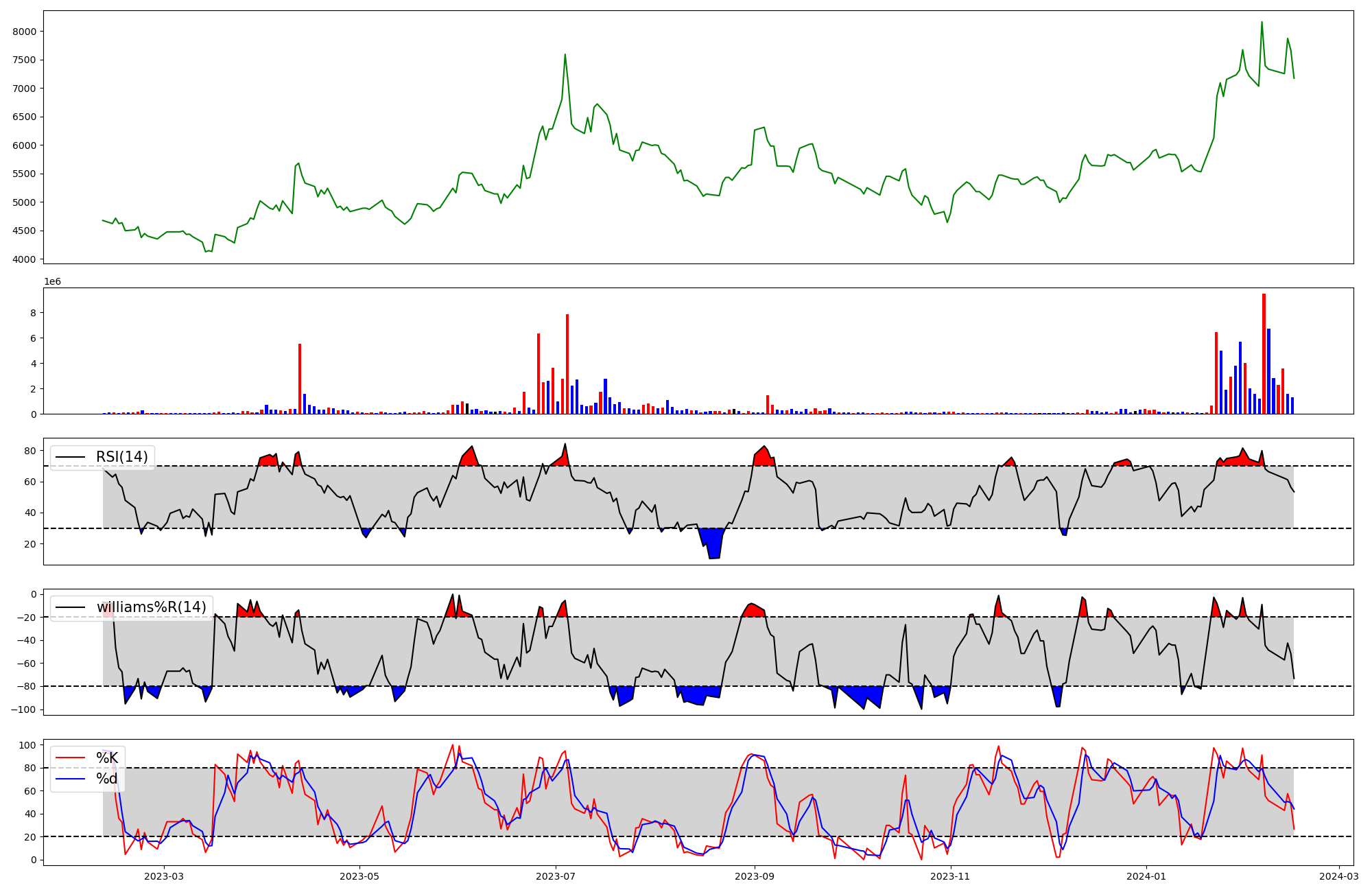Click the red %K legend line sample
This screenshot has width=1372, height=892.
click(71, 758)
